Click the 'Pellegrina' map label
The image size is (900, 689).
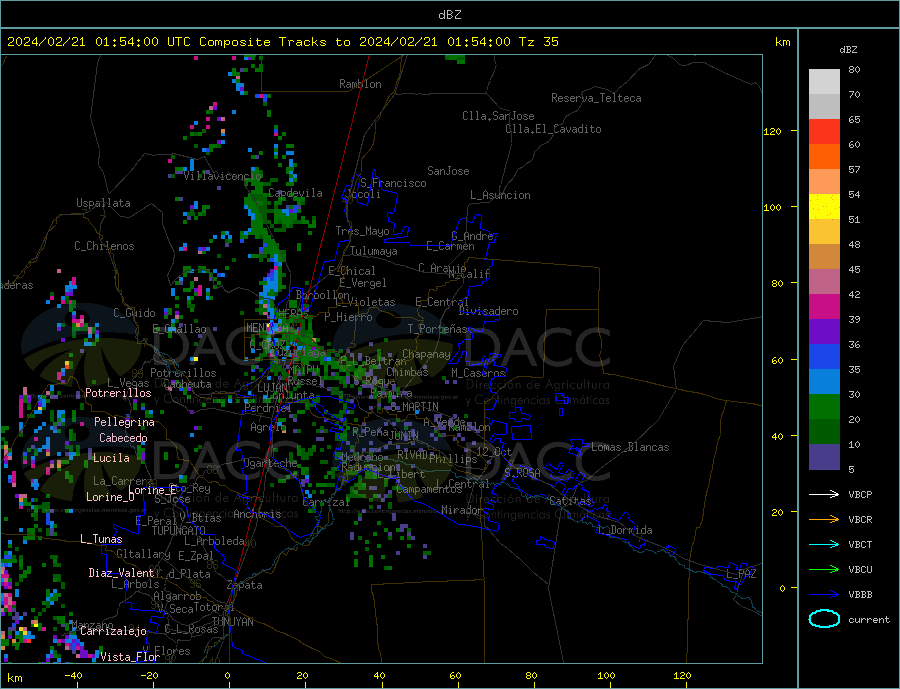coord(124,422)
